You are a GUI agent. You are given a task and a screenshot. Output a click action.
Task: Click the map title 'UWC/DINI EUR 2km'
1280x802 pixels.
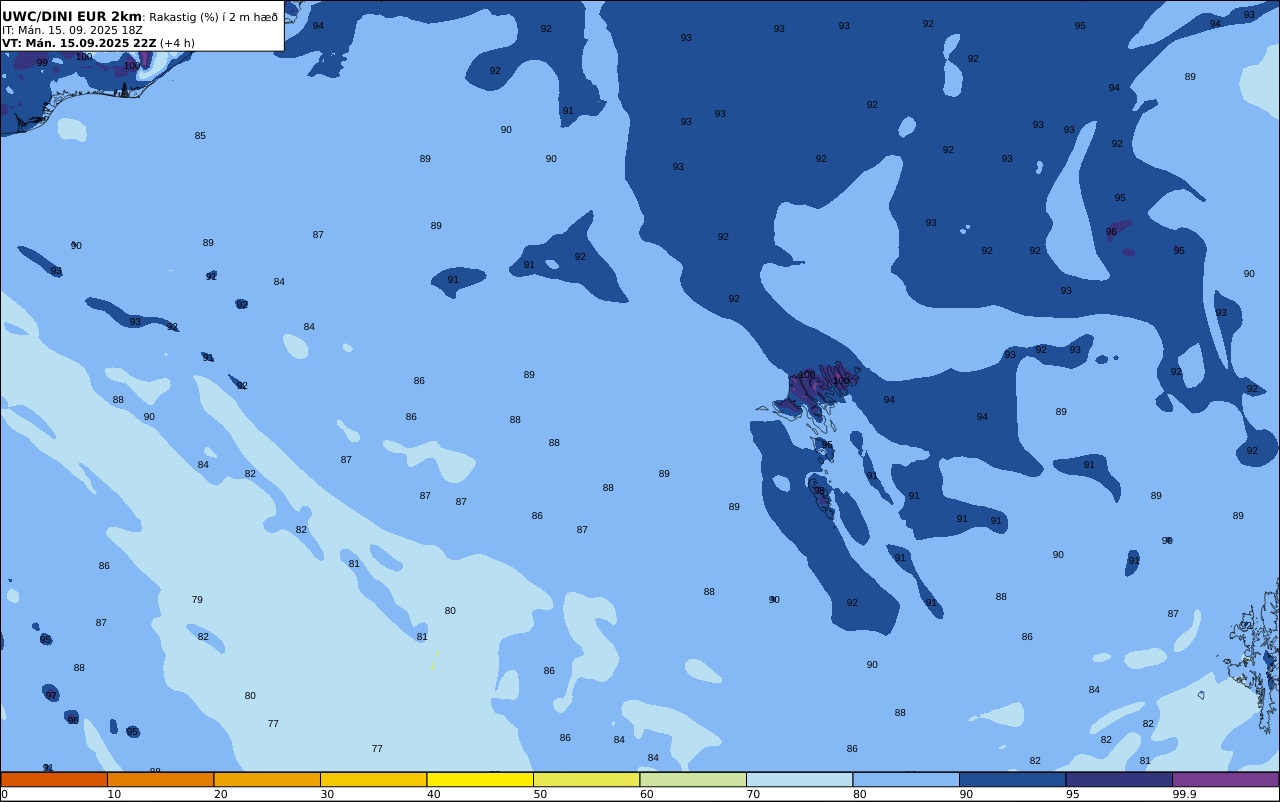point(72,17)
